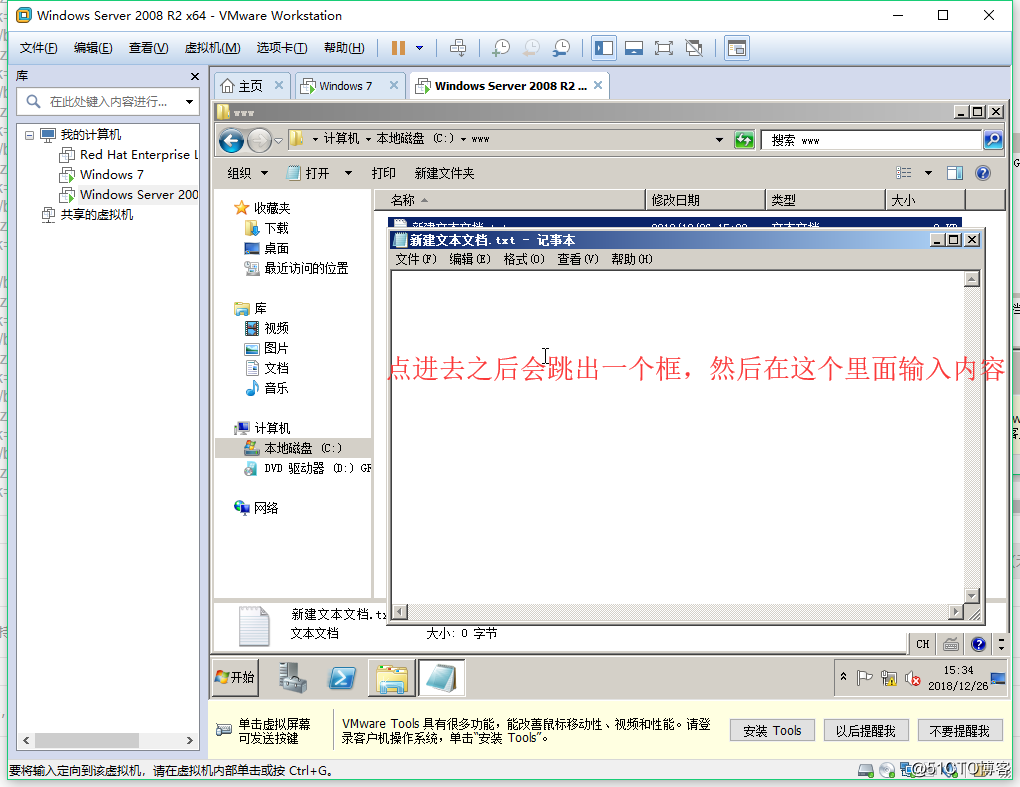Open the 开始 start menu

(235, 677)
